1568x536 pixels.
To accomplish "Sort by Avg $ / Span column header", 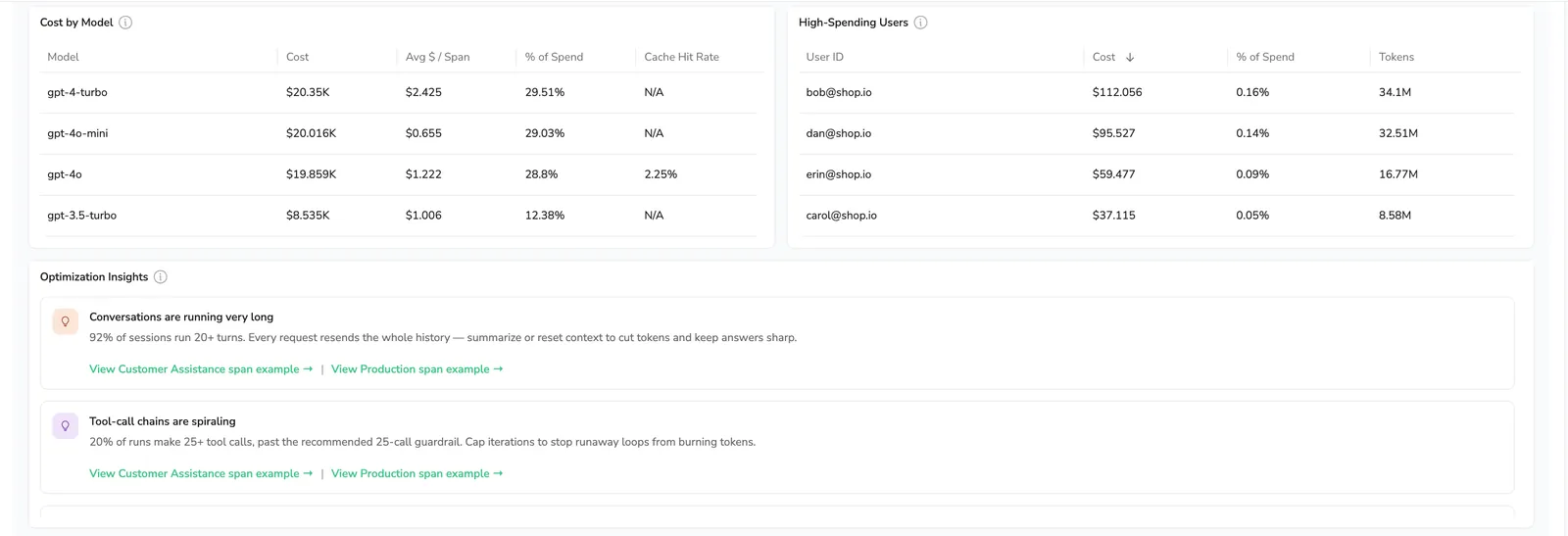I will (437, 57).
